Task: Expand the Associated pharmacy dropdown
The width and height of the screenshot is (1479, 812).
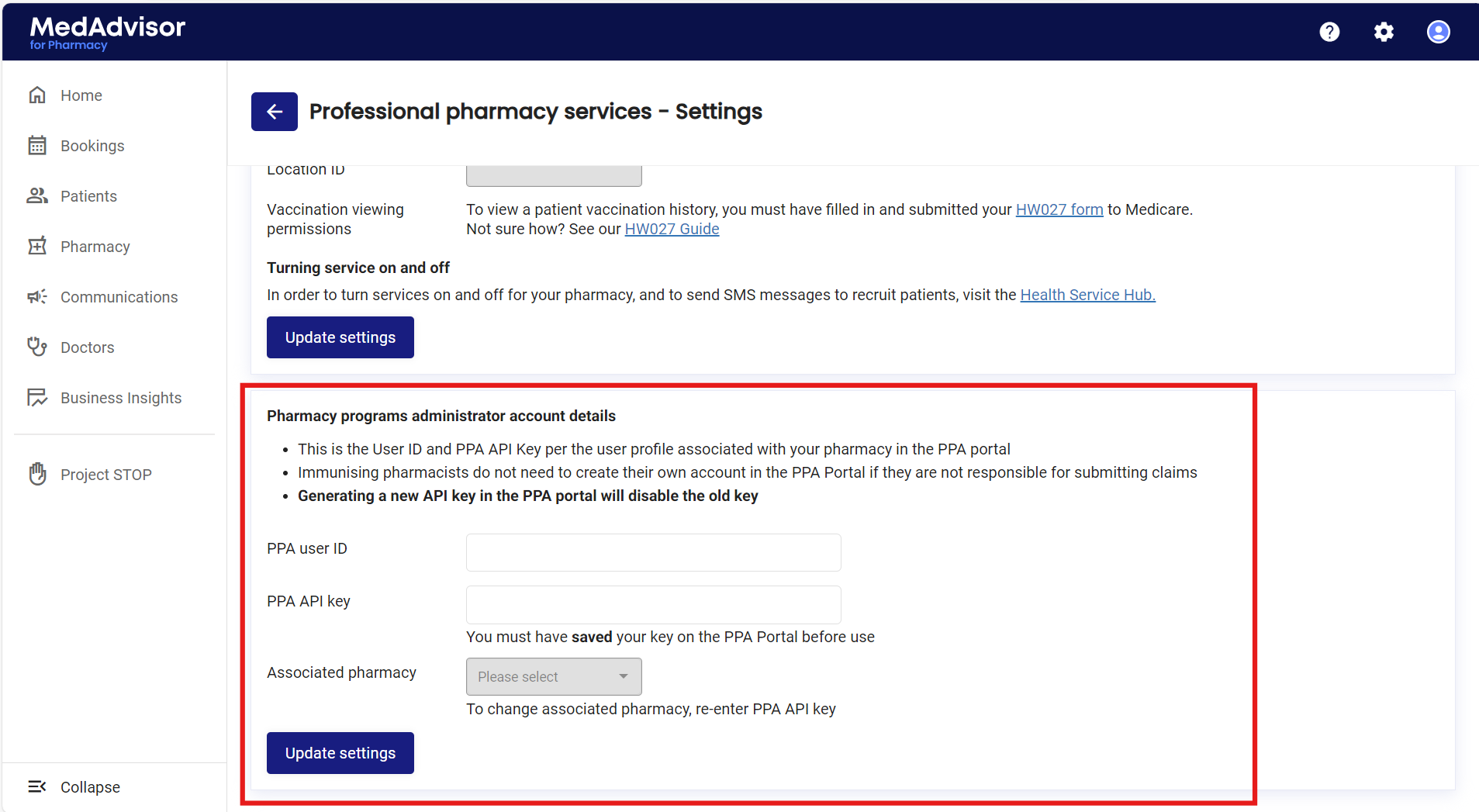Action: [553, 676]
